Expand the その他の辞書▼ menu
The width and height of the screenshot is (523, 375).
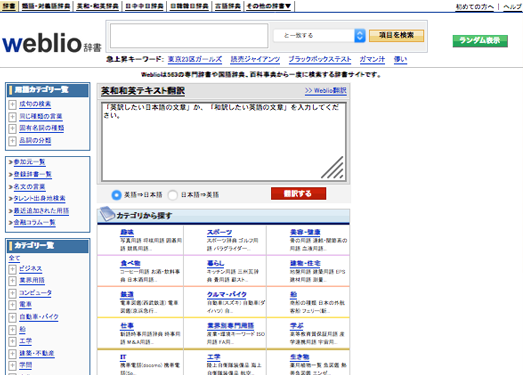tap(269, 6)
